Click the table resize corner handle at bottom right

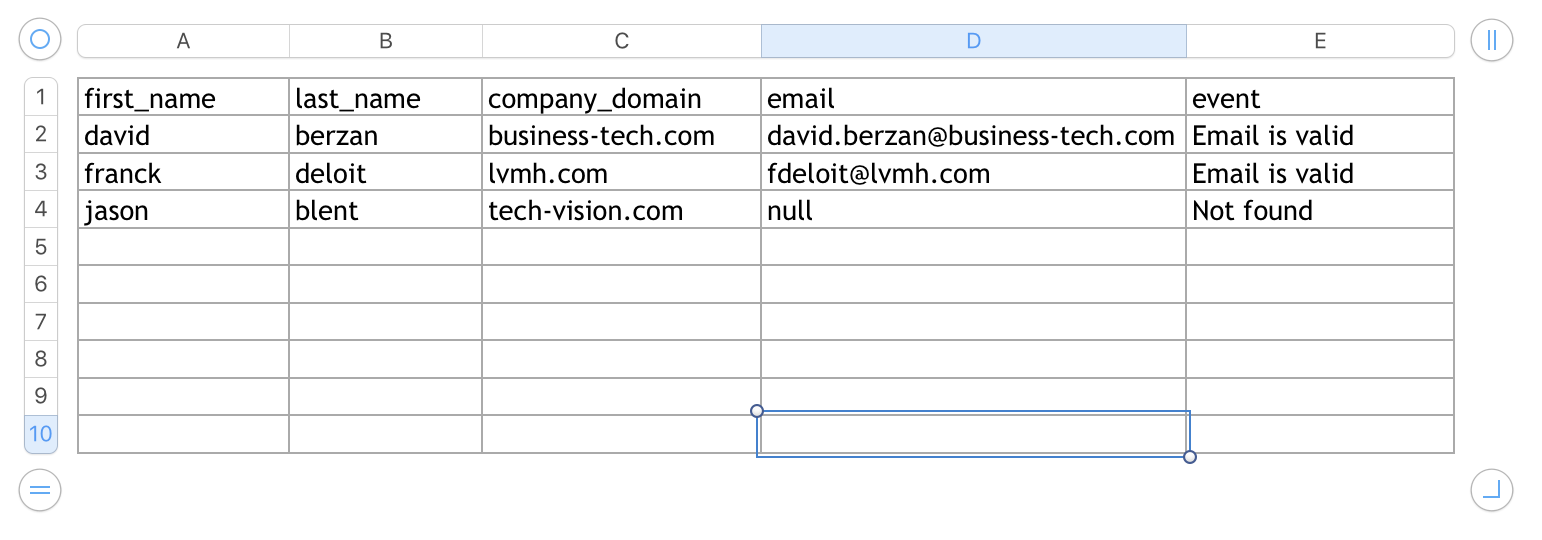[x=1492, y=490]
